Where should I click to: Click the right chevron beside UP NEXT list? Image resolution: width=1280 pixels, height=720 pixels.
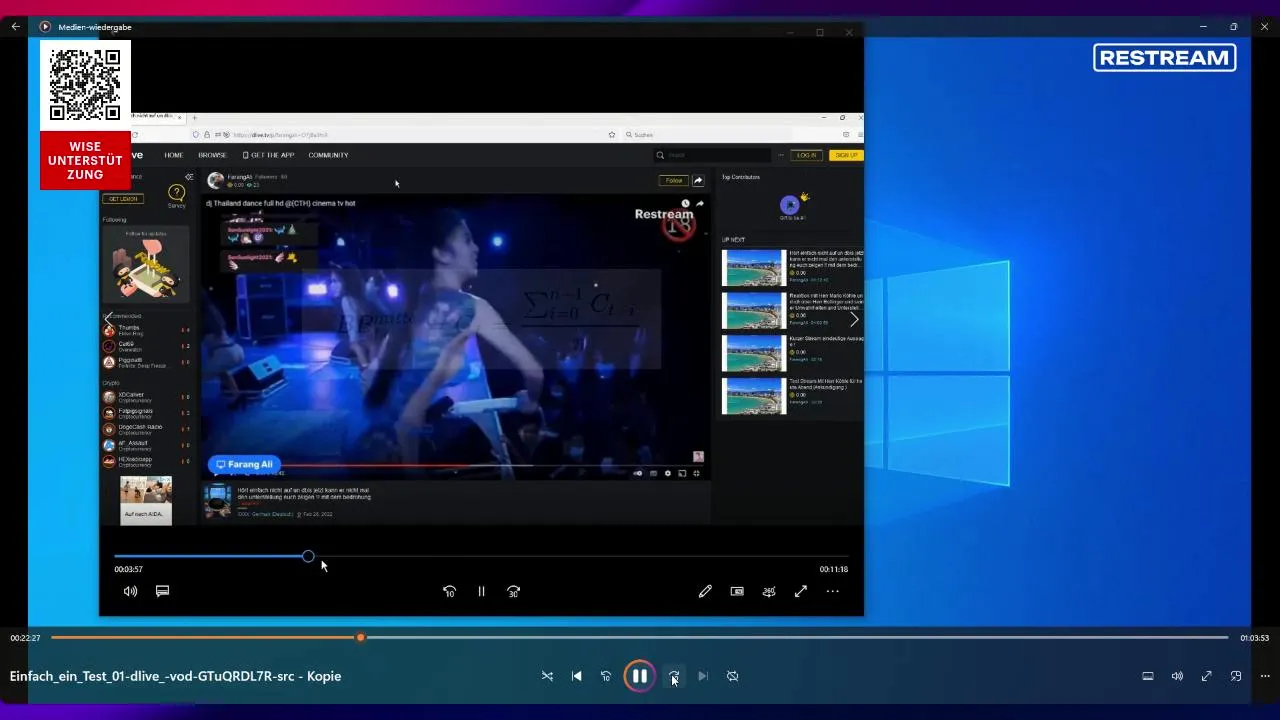point(854,320)
